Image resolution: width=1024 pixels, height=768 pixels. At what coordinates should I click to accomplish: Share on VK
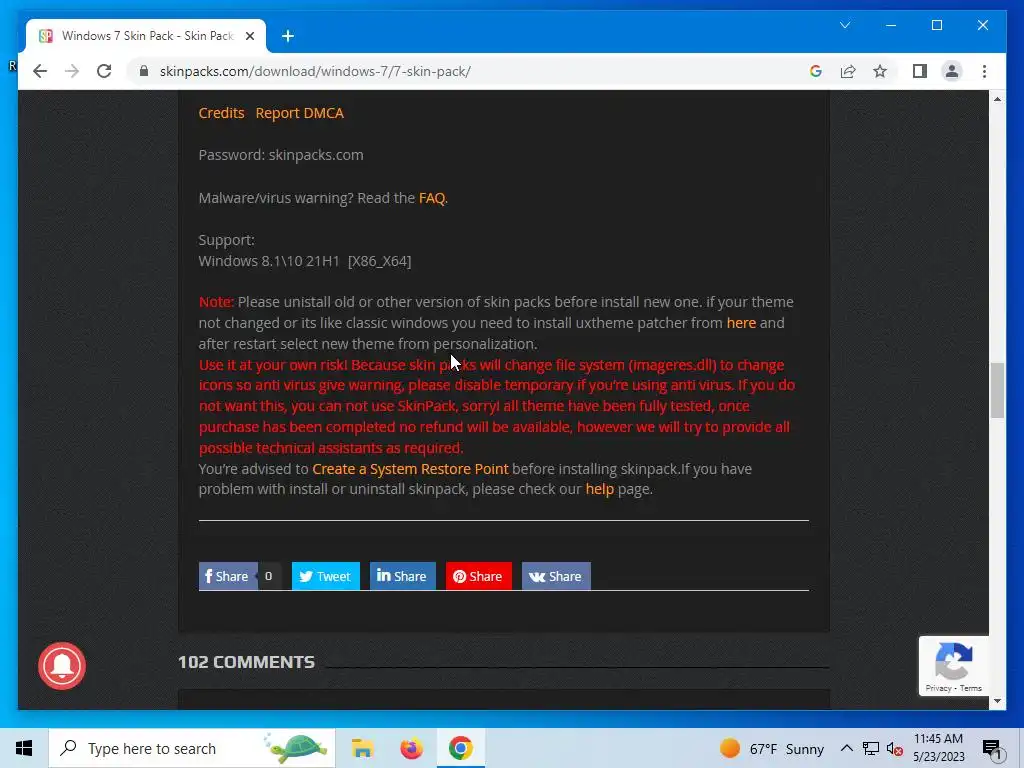[556, 576]
